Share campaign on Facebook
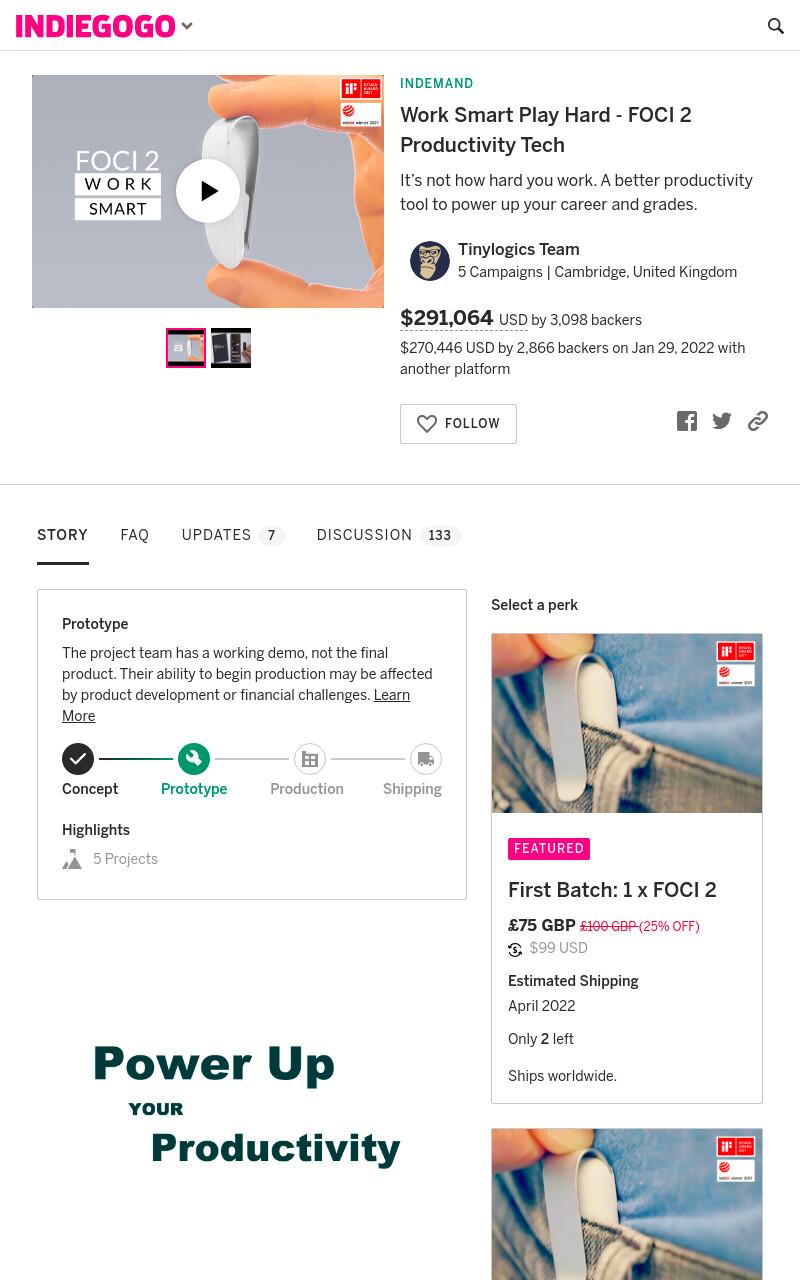800x1280 pixels. [687, 421]
